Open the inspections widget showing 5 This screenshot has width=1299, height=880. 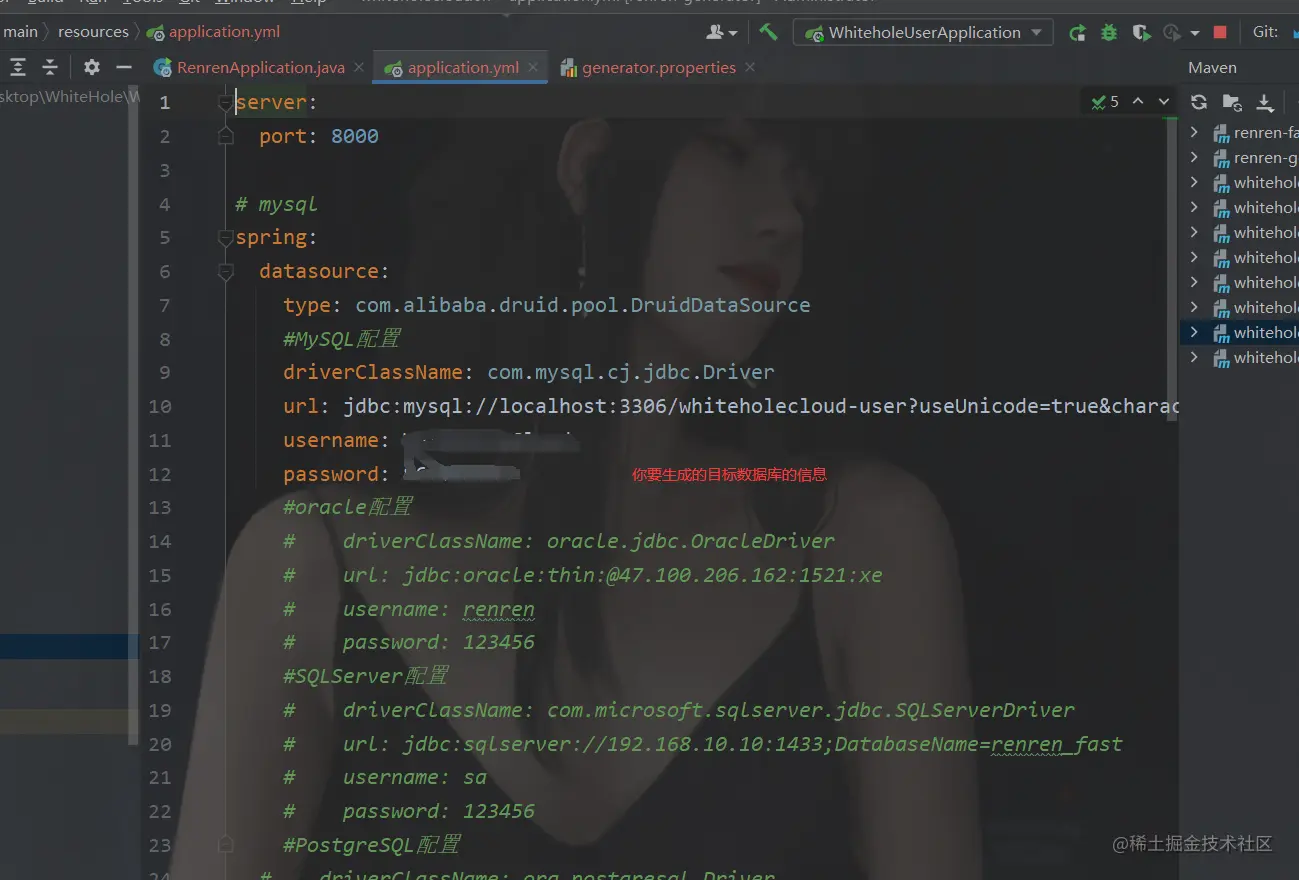coord(1105,101)
